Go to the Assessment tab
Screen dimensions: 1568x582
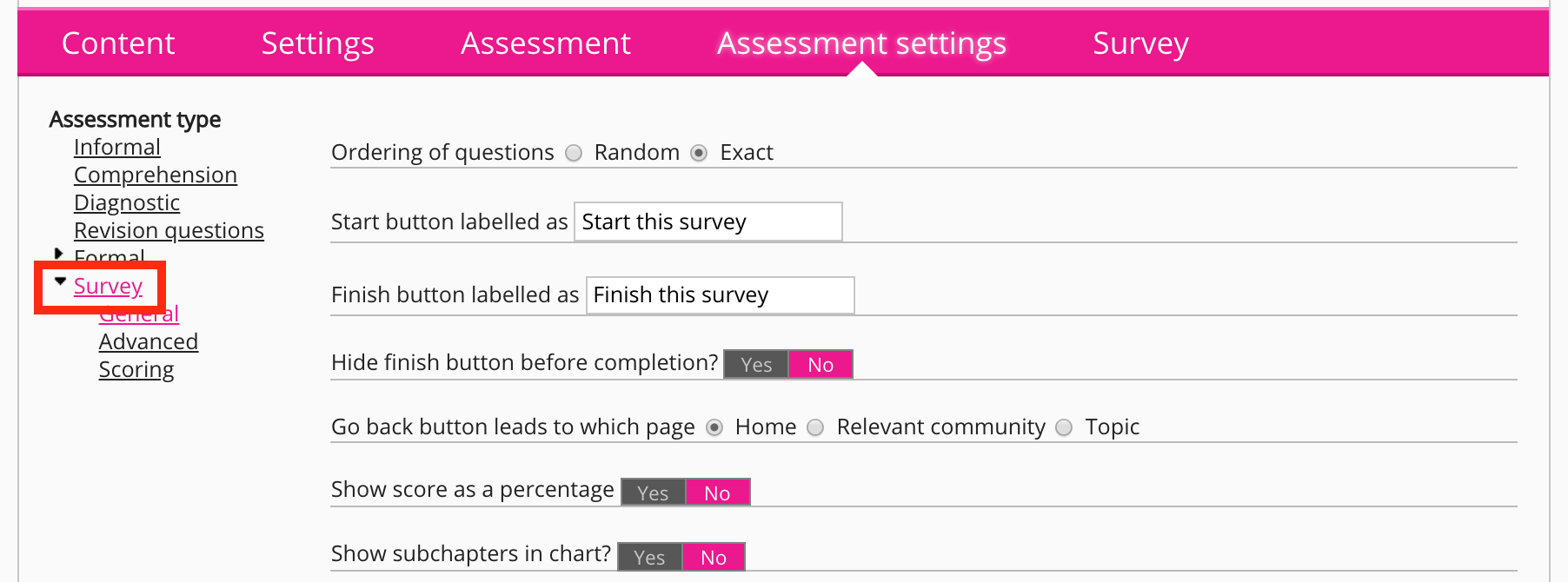coord(546,43)
